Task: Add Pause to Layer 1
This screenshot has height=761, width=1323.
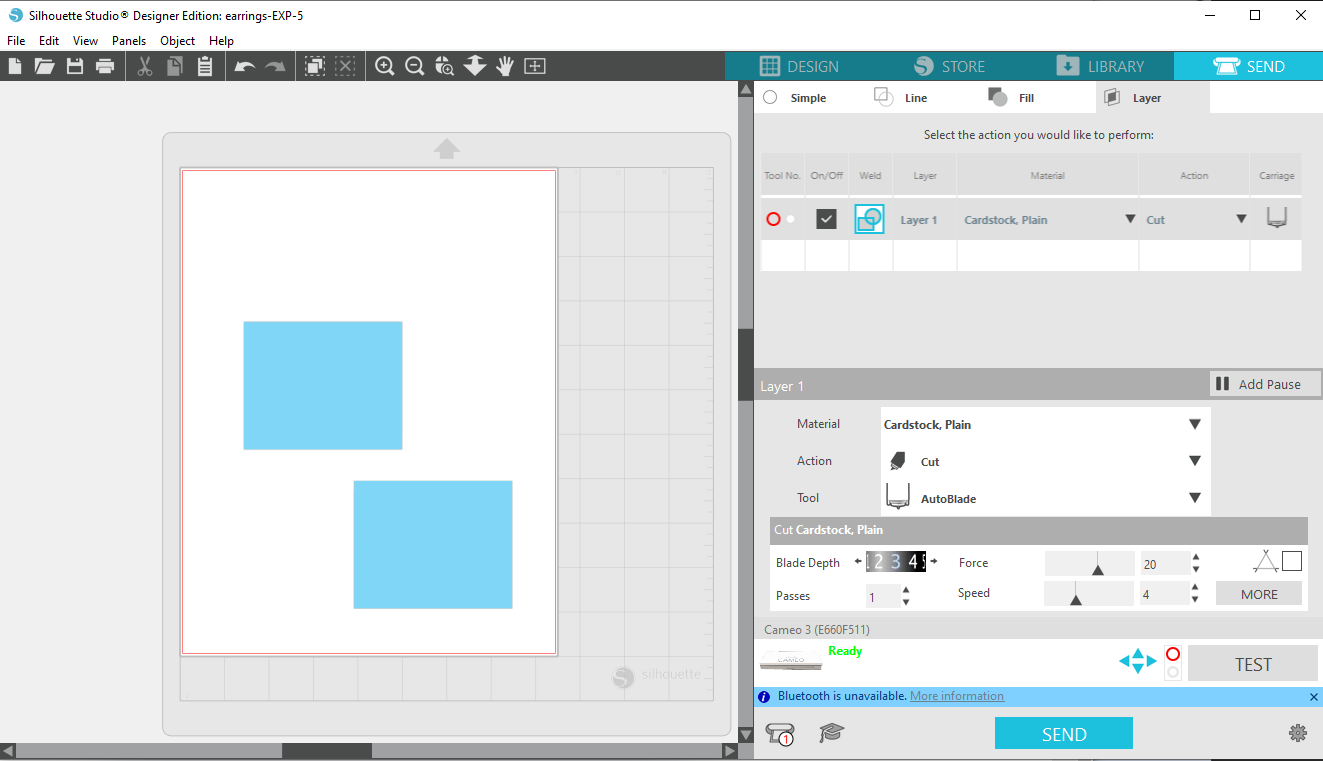Action: pos(1265,384)
